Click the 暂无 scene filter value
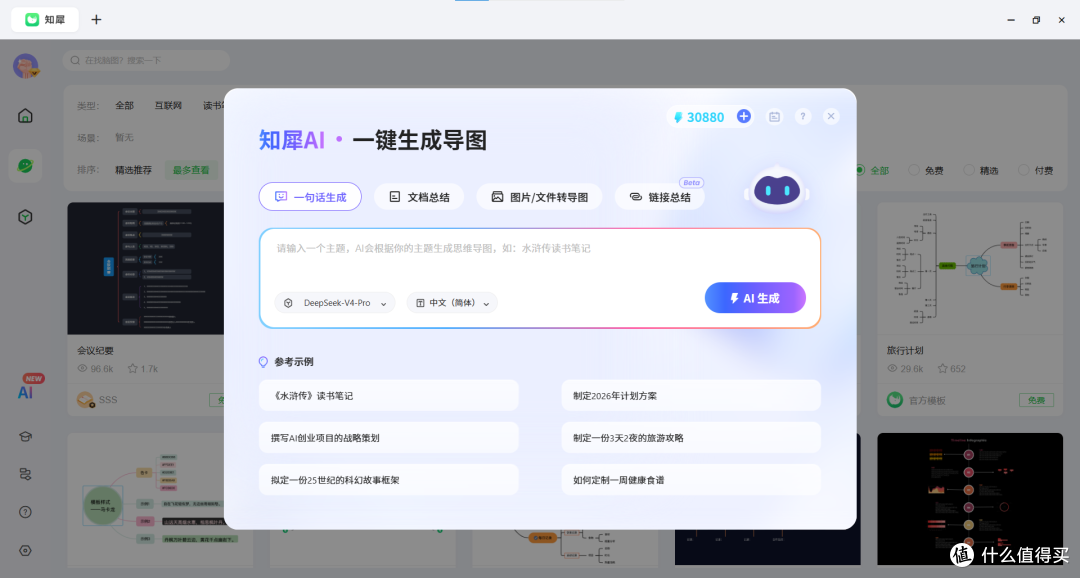 pyautogui.click(x=125, y=138)
